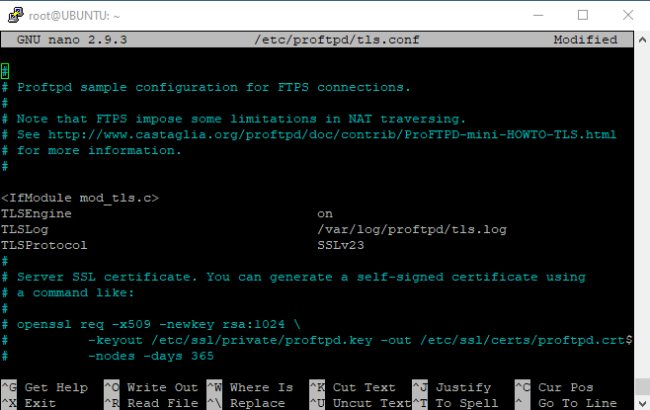Click the 'openssl req -x509 -newkey rsa:1024' line
Image resolution: width=650 pixels, height=410 pixels.
(150, 324)
